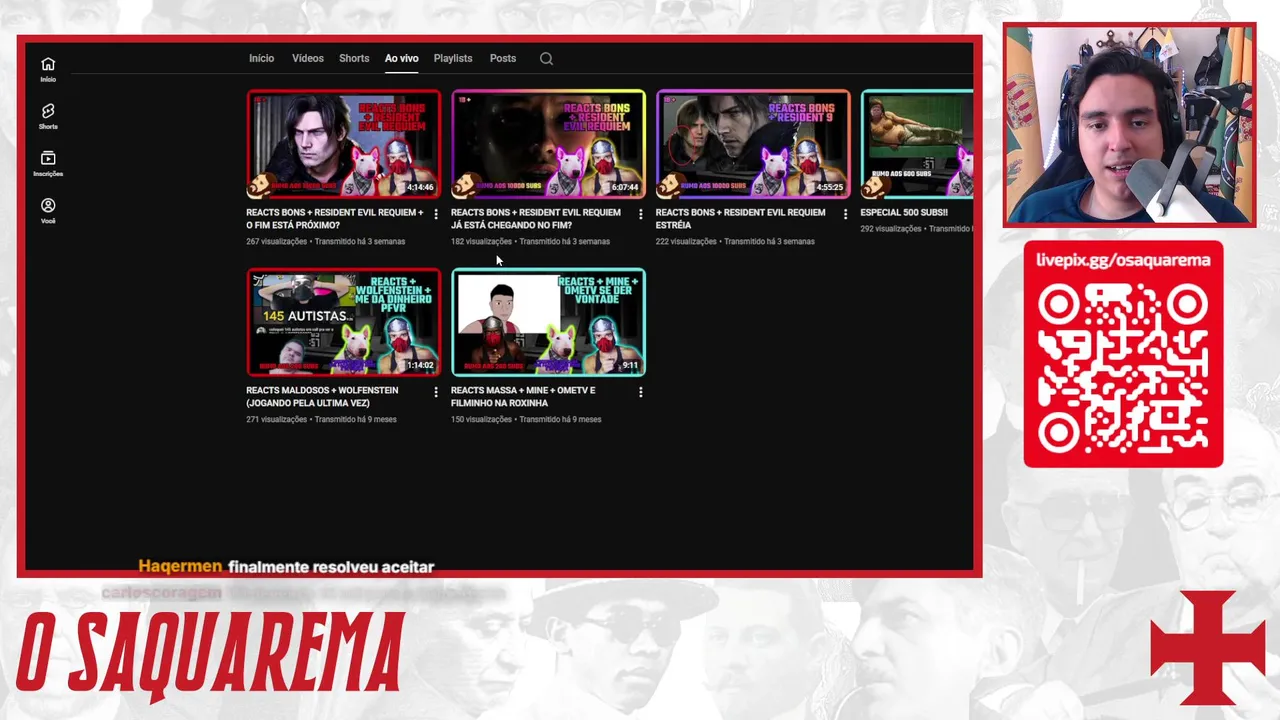Screen dimensions: 1280x720
Task: Click '267 visualizações' metadata text
Action: point(276,242)
